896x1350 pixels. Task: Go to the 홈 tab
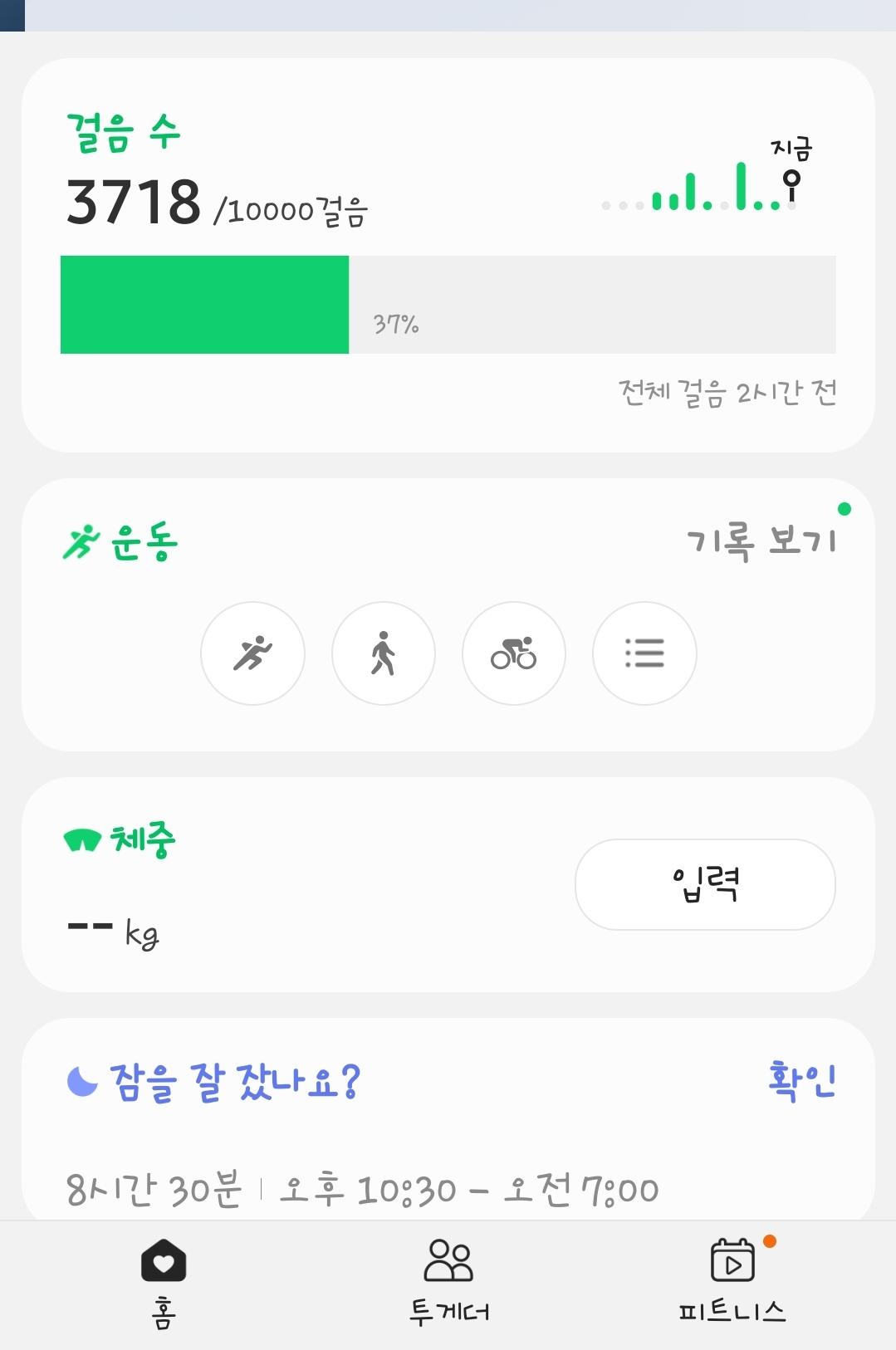[x=164, y=1281]
